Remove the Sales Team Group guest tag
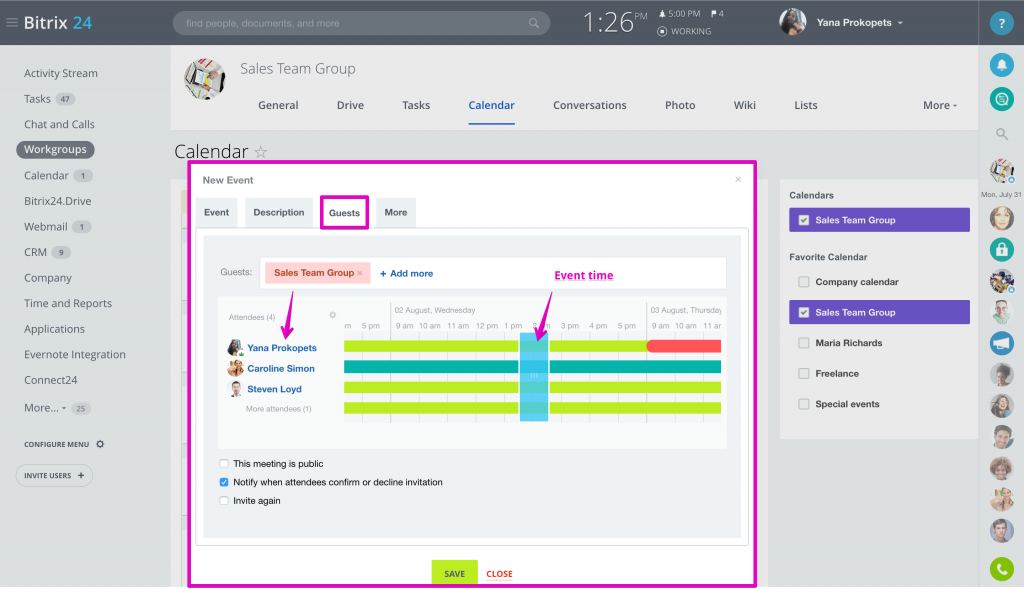 coord(360,273)
